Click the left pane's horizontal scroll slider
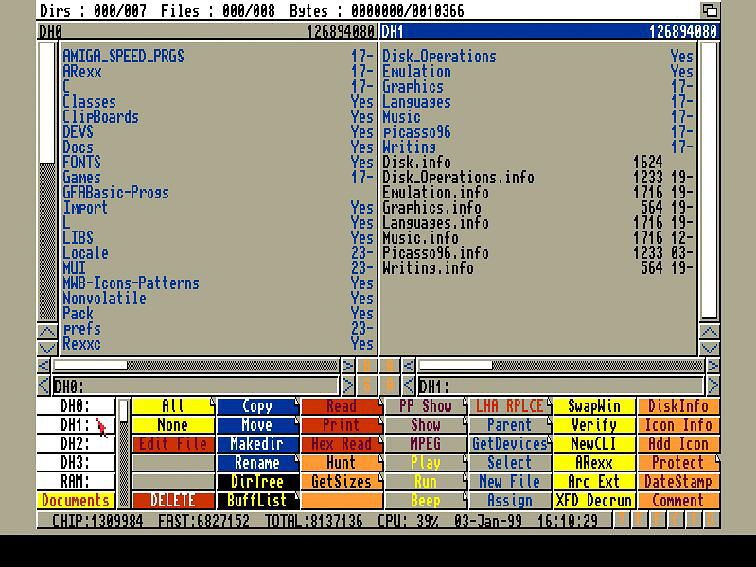Viewport: 756px width, 567px height. pos(90,365)
